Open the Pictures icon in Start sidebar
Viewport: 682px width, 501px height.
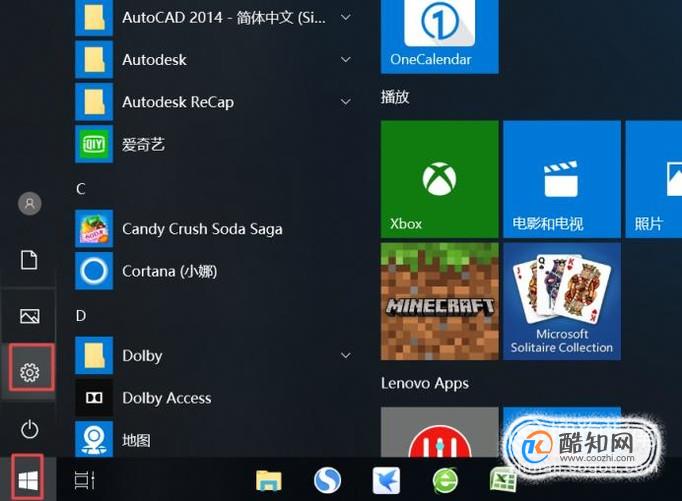point(30,316)
